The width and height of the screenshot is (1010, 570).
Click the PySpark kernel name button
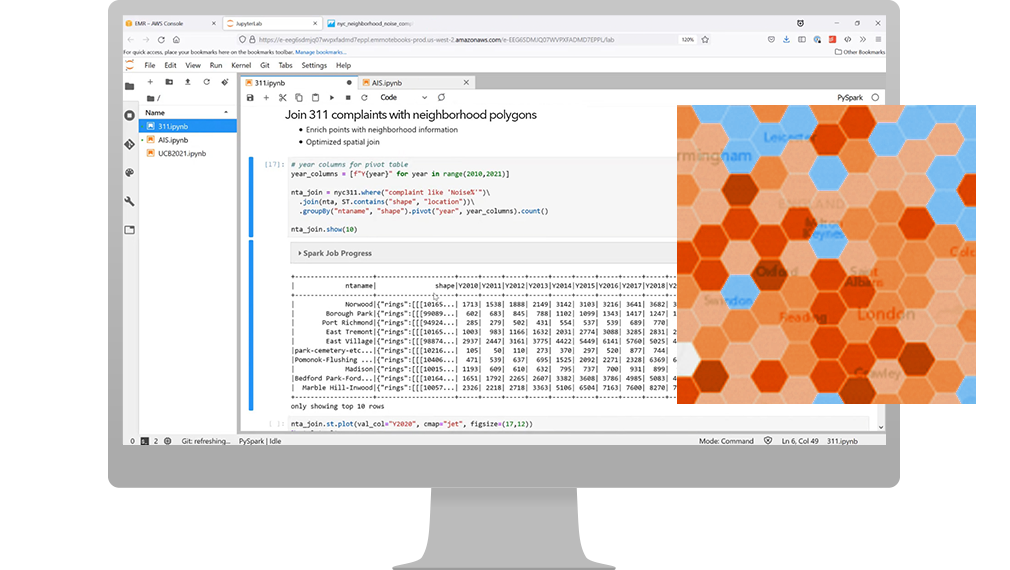tap(849, 98)
